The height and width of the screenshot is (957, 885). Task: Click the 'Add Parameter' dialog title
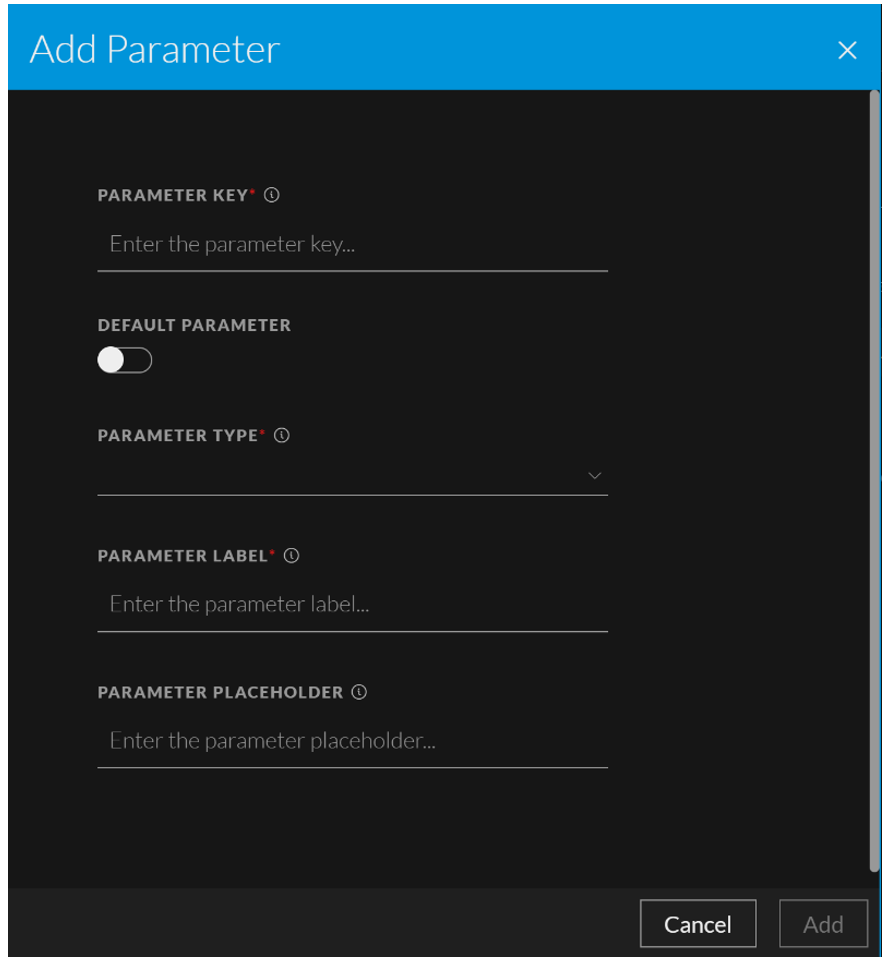155,49
